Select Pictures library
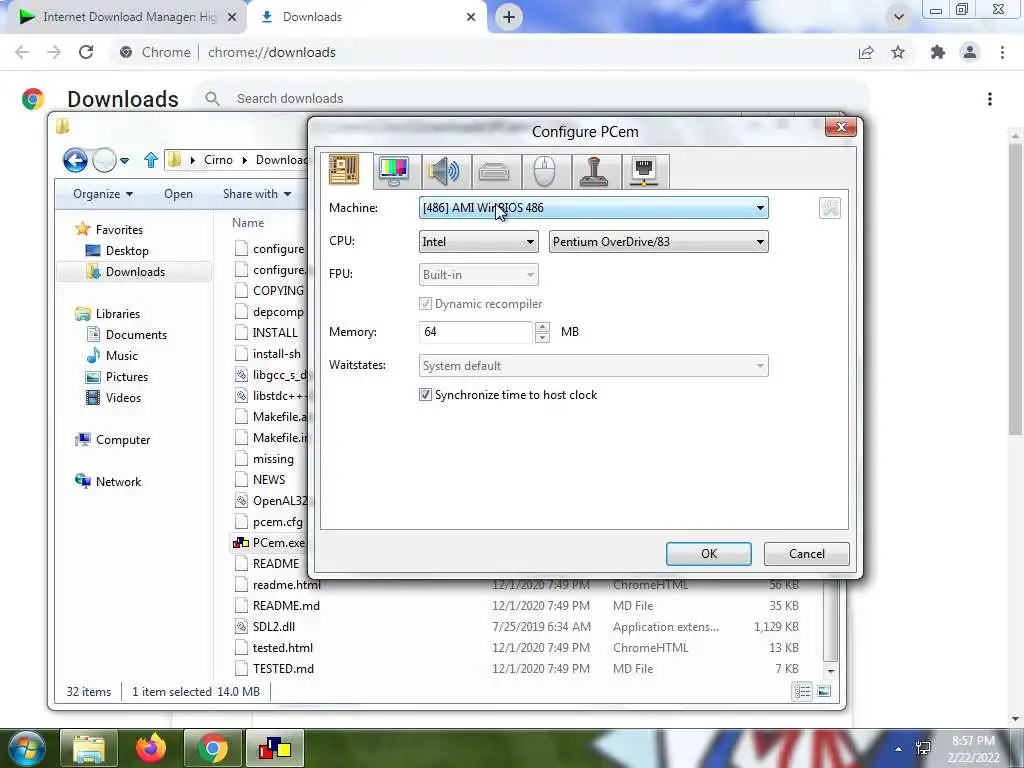This screenshot has width=1024, height=768. [x=127, y=377]
